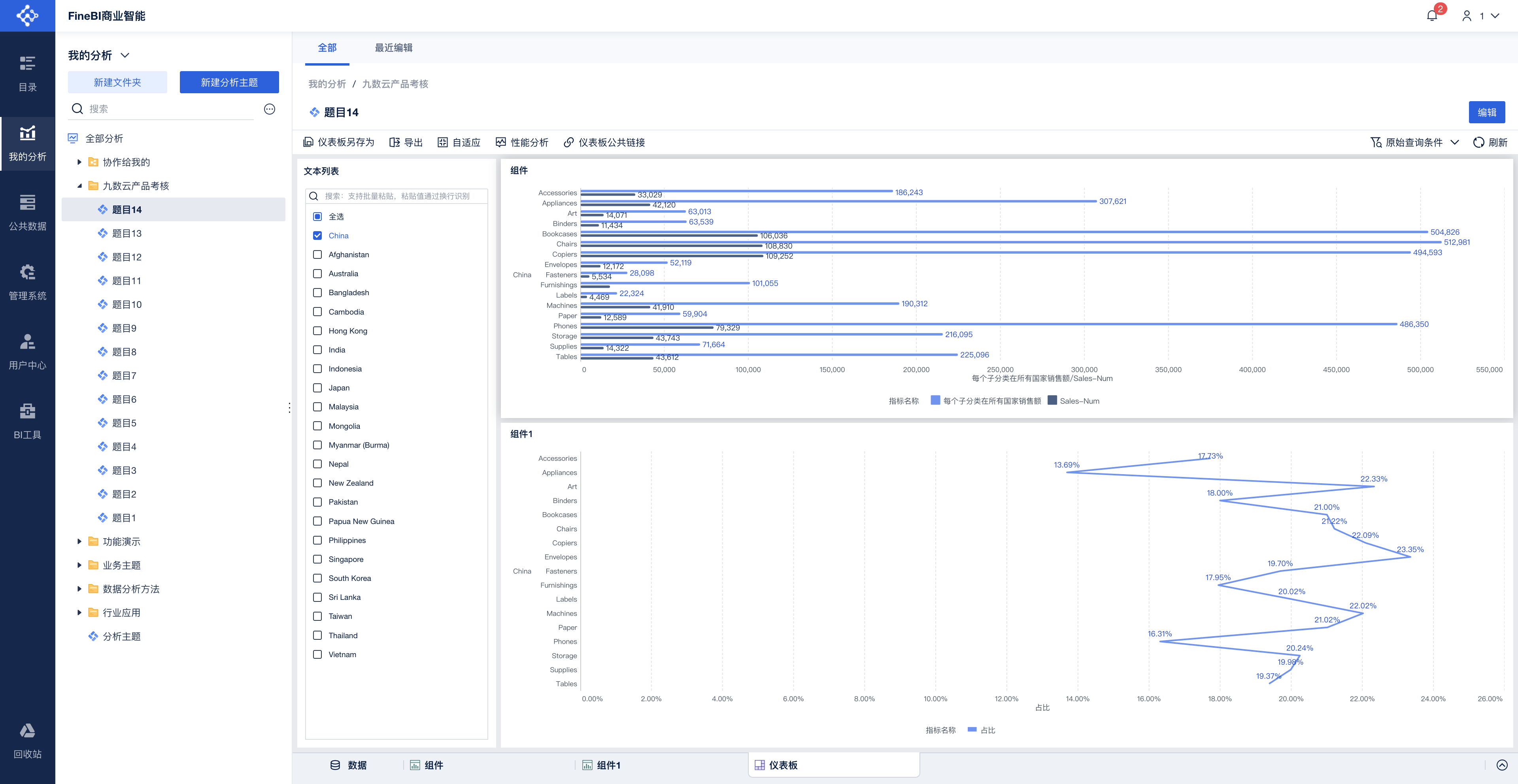Toggle the 全选 checkbox

tap(317, 217)
